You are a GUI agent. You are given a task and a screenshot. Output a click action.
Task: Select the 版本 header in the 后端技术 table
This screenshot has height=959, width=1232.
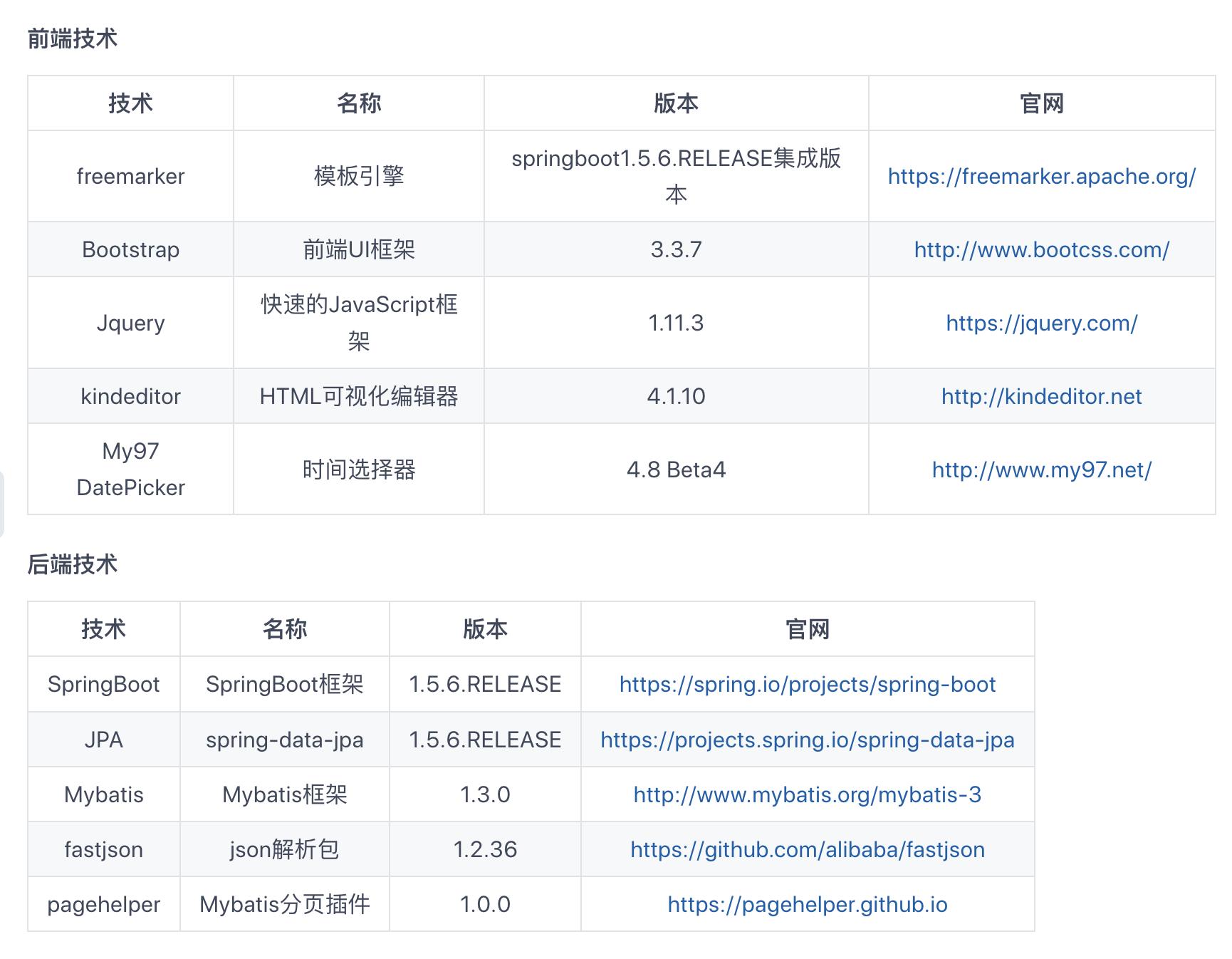485,629
